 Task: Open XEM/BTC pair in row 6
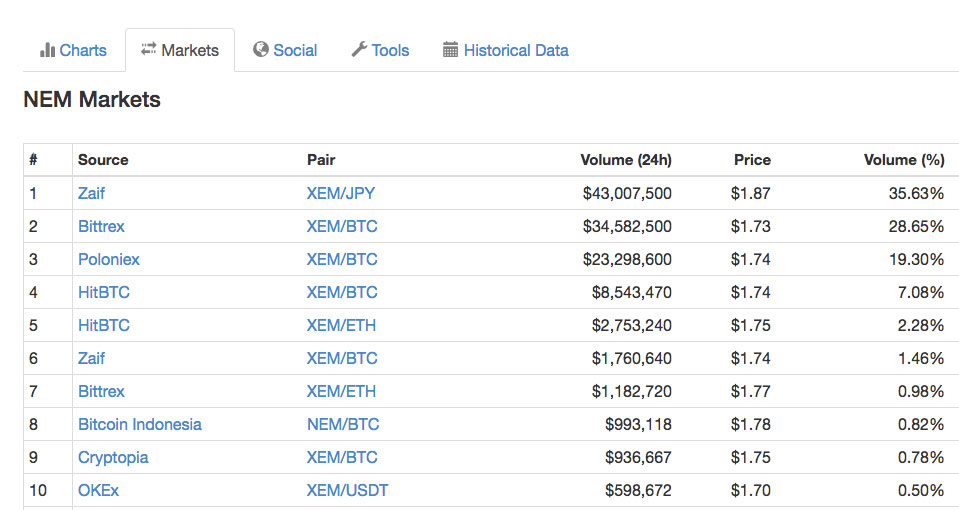click(342, 358)
